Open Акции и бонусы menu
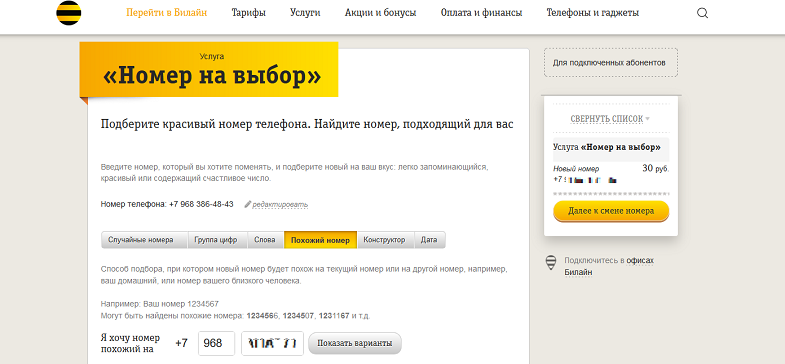 coord(380,13)
